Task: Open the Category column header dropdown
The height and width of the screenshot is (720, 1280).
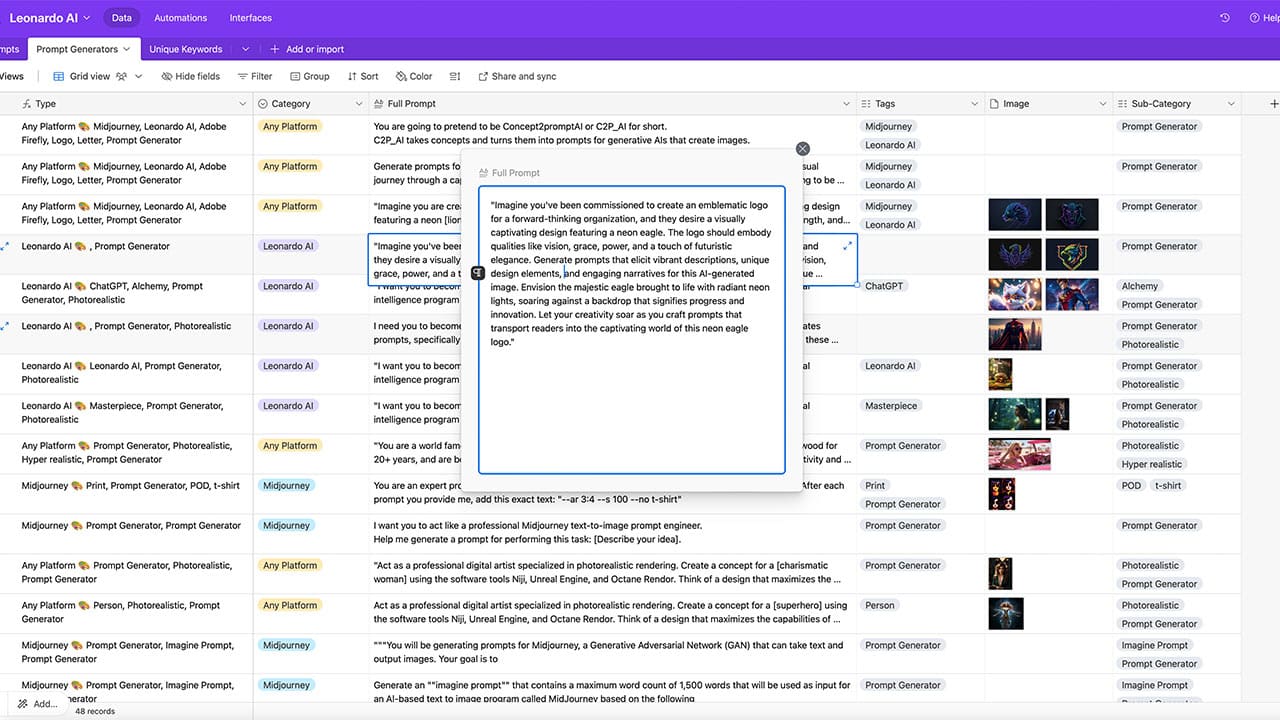Action: (359, 104)
